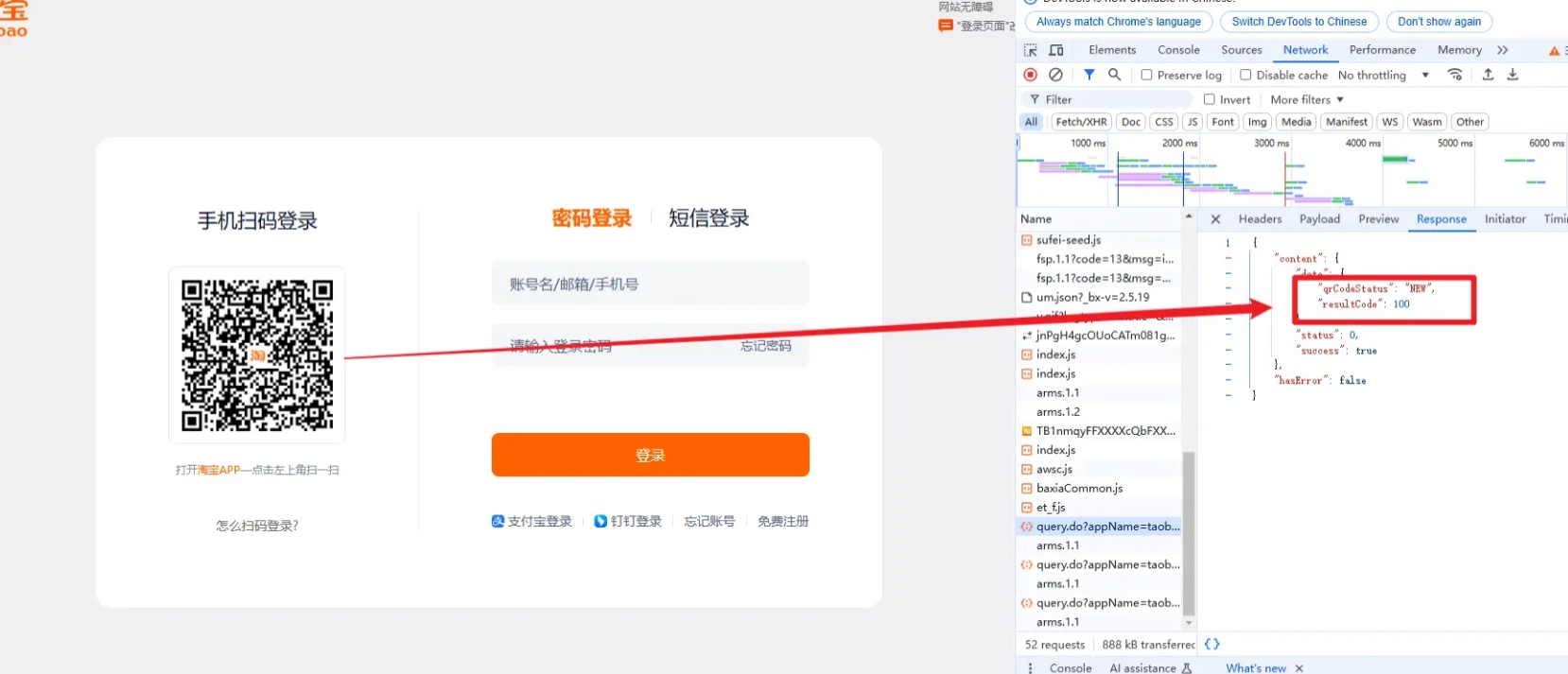This screenshot has width=1568, height=674.
Task: Click the document icon of um.json row
Action: [1026, 297]
